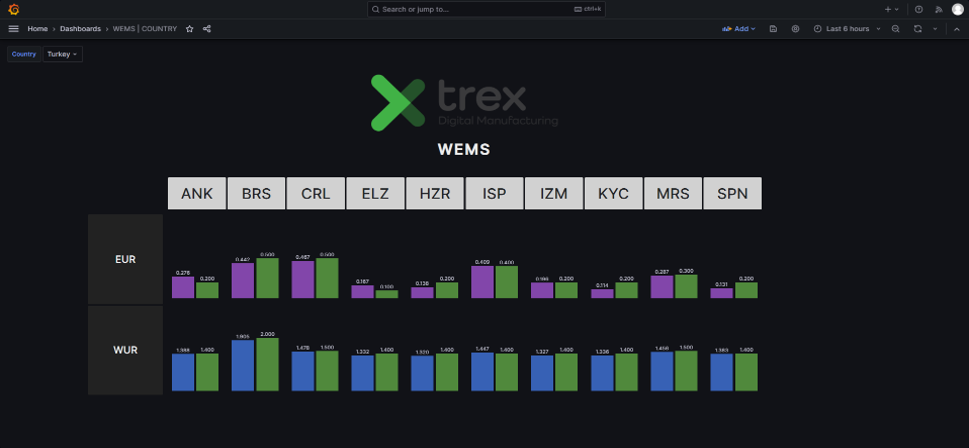The image size is (969, 448).
Task: Click the save dashboard icon
Action: [x=773, y=29]
